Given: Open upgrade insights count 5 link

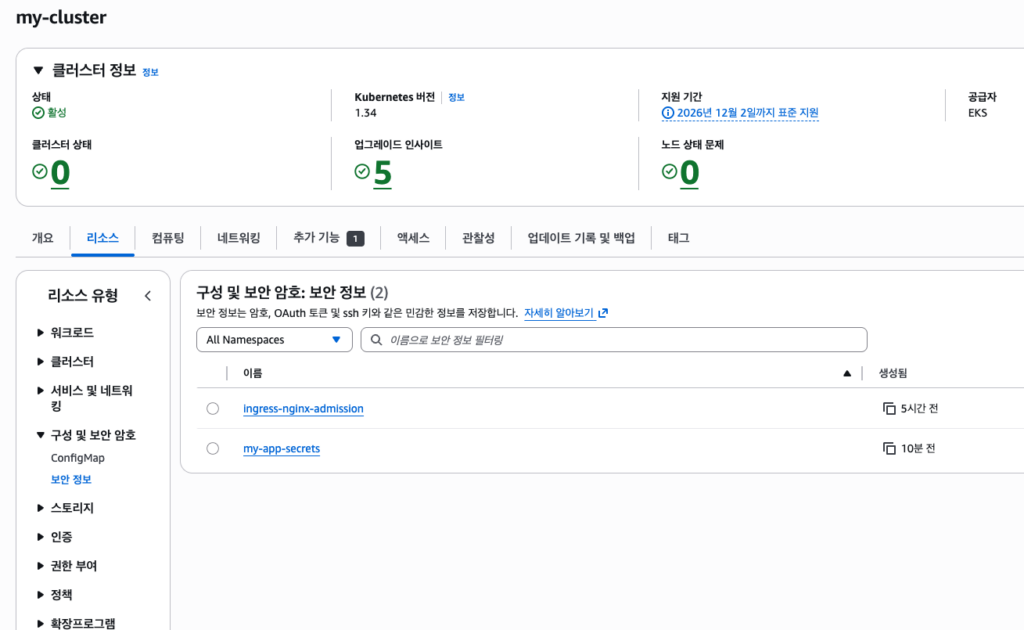Looking at the screenshot, I should [x=382, y=174].
